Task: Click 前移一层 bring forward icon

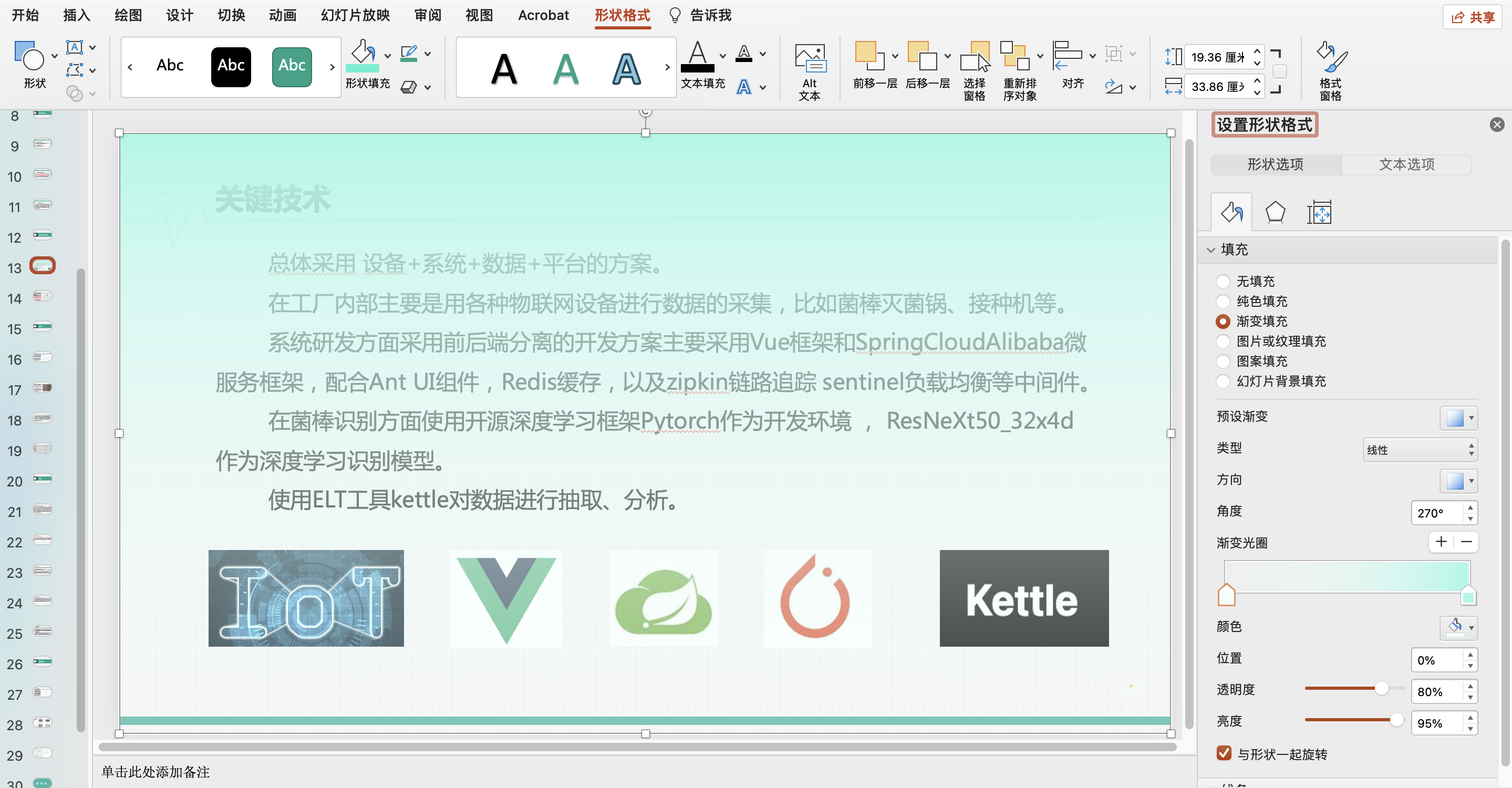Action: point(870,55)
